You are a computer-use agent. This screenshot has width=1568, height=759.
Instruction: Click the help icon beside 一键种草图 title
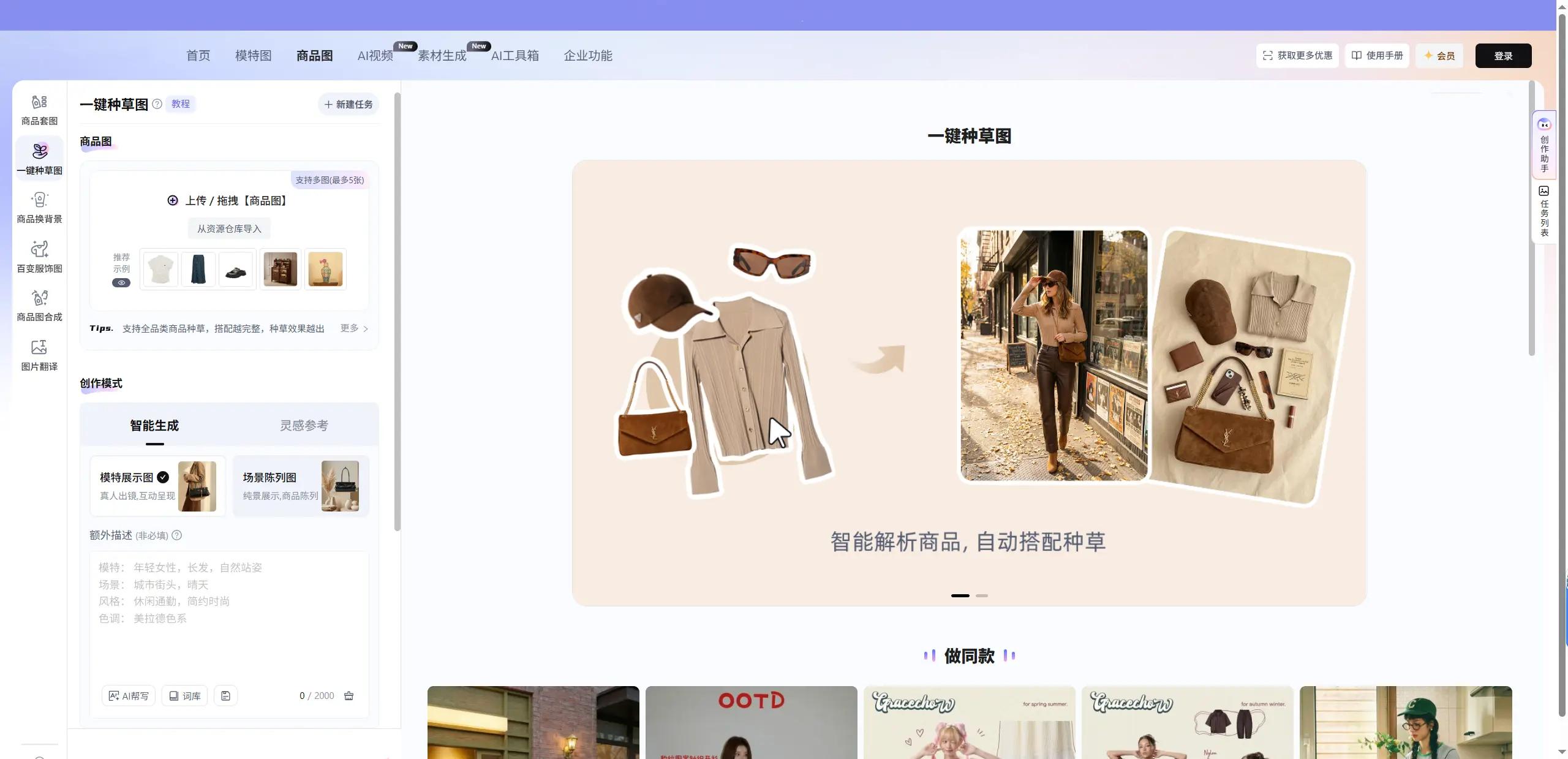point(157,104)
